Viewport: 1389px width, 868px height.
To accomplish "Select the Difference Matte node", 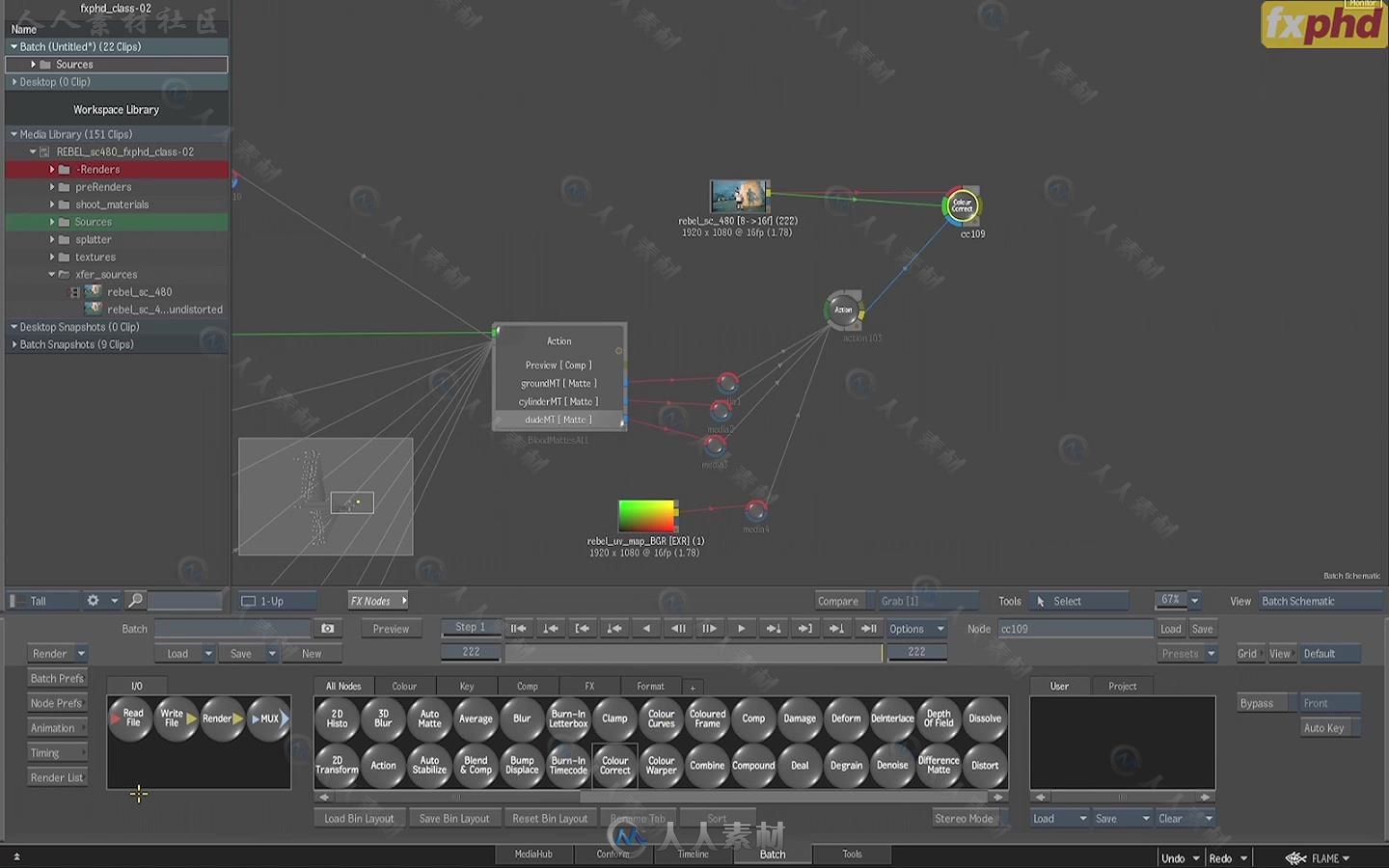I will pos(939,765).
